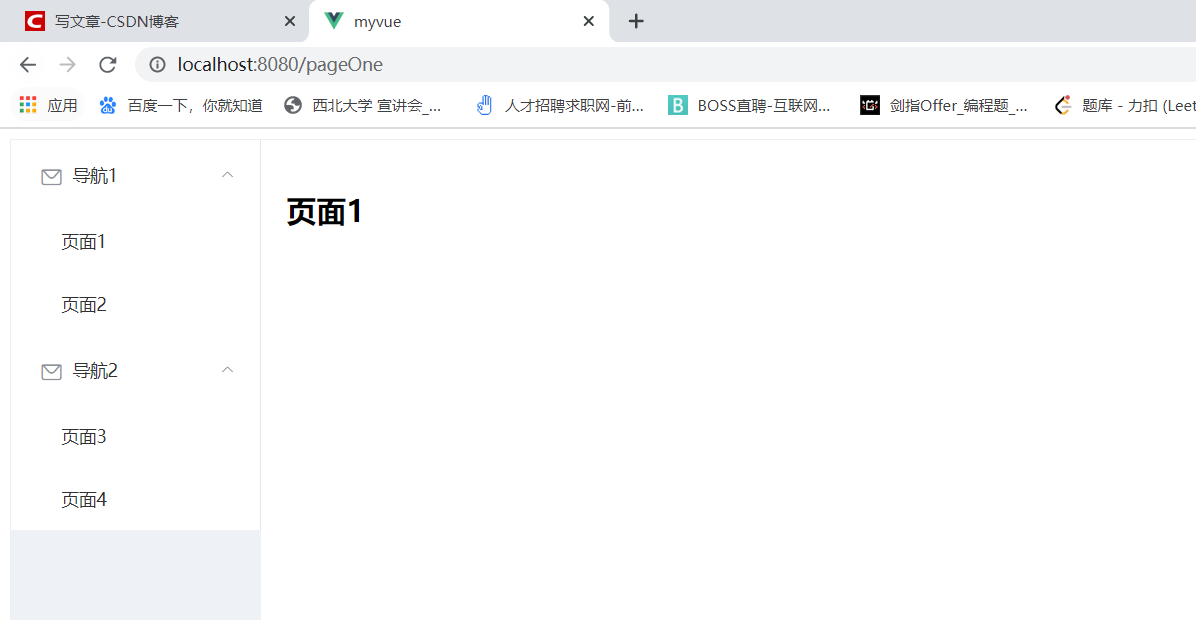
Task: Collapse 导航1 submenu with its chevron
Action: click(x=227, y=175)
